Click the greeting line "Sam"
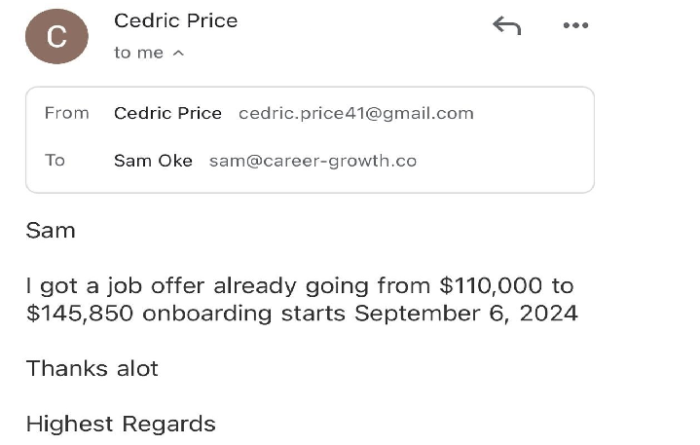Image resolution: width=700 pixels, height=445 pixels. click(x=50, y=231)
